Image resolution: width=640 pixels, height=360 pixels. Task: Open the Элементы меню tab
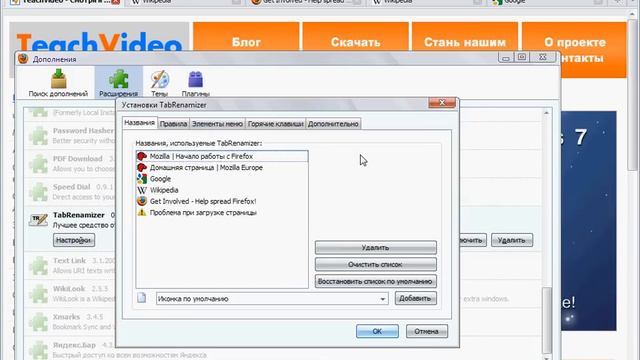coord(218,124)
